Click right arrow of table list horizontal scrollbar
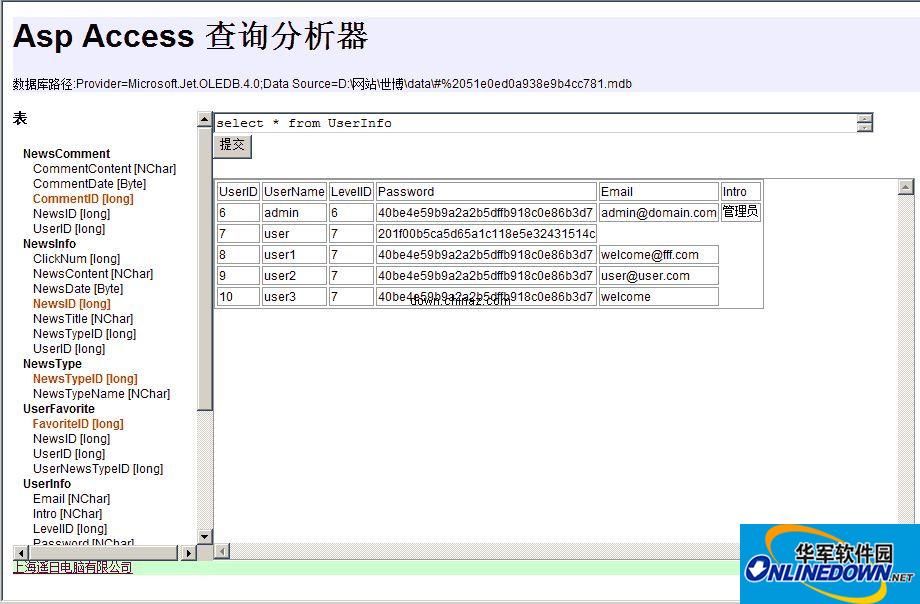Viewport: 920px width, 604px height. point(188,553)
